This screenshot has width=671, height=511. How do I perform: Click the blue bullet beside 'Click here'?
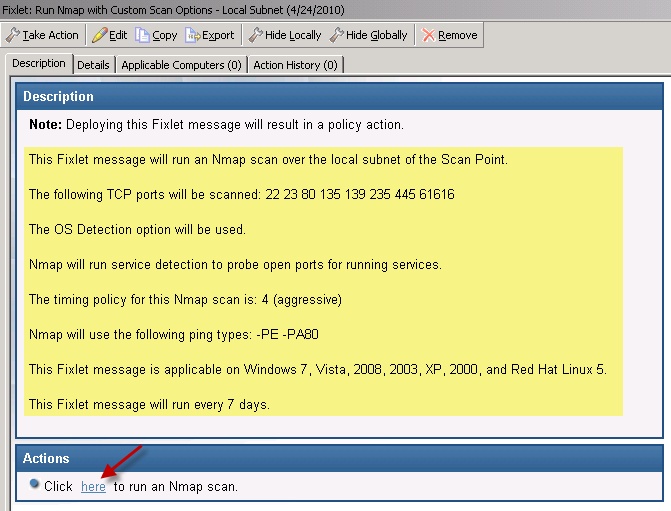pos(34,484)
